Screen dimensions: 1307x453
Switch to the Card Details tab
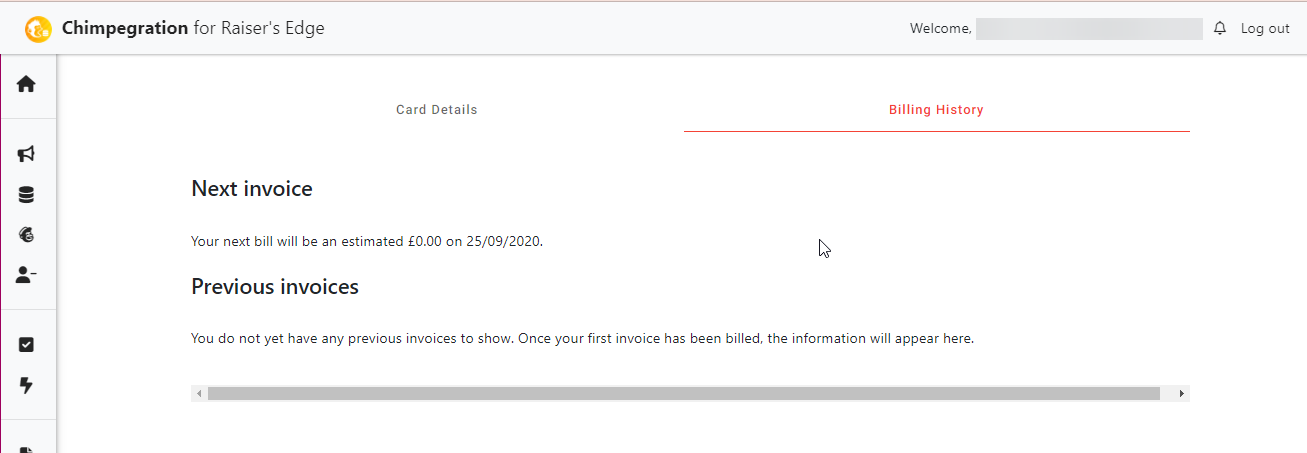pos(437,110)
